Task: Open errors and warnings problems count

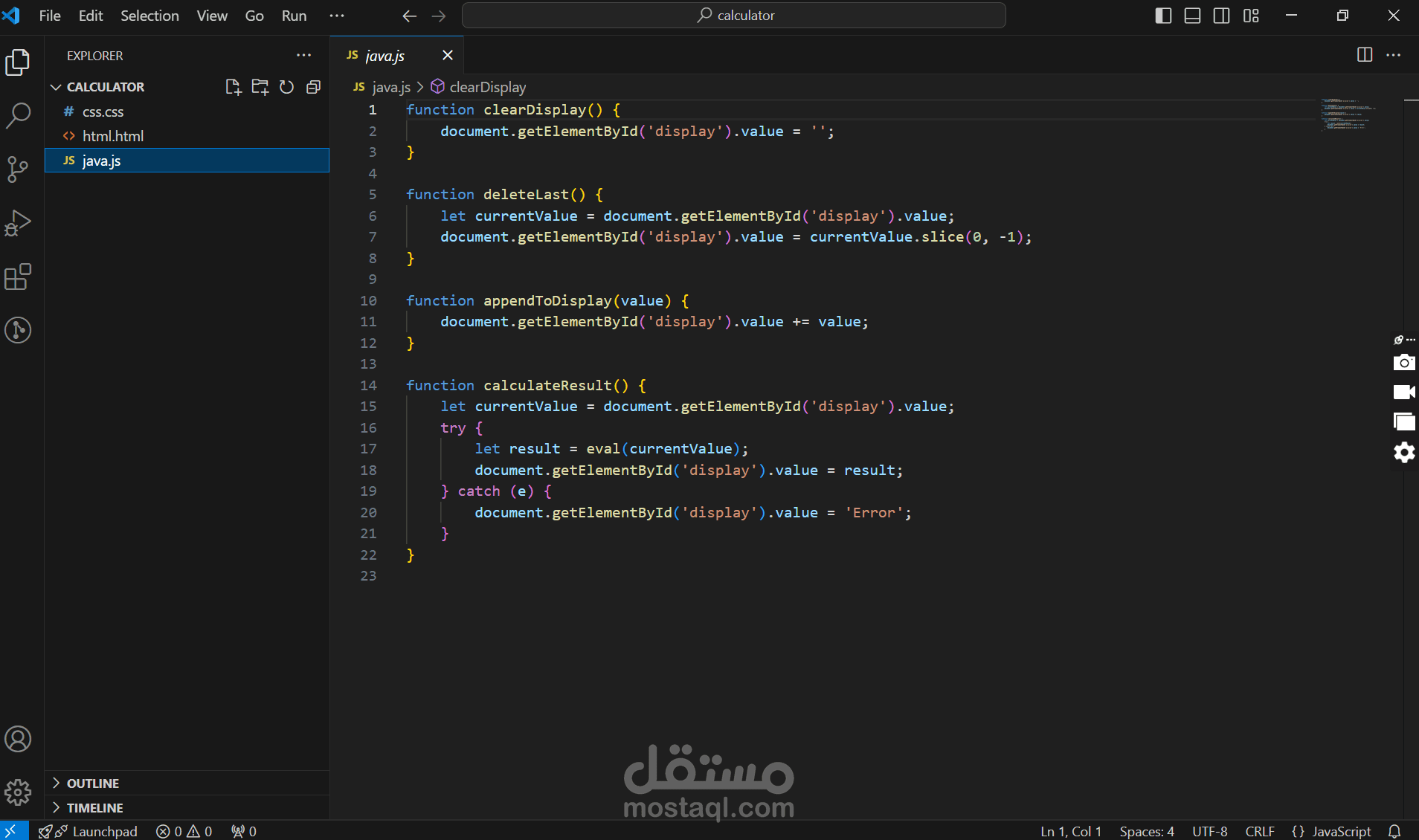Action: [184, 831]
